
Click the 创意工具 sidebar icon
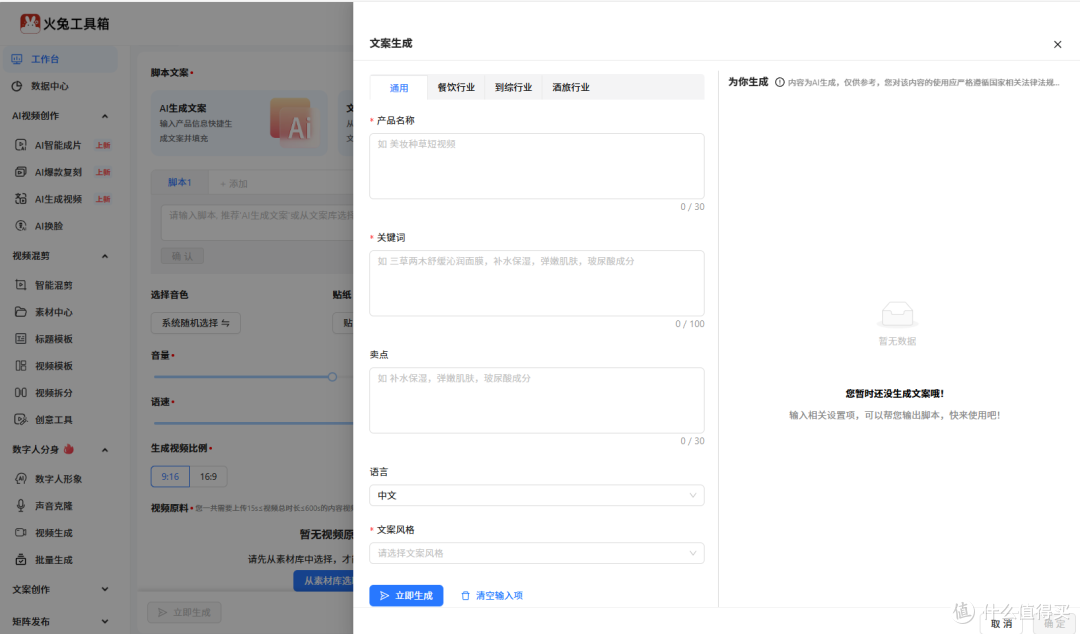click(x=21, y=419)
